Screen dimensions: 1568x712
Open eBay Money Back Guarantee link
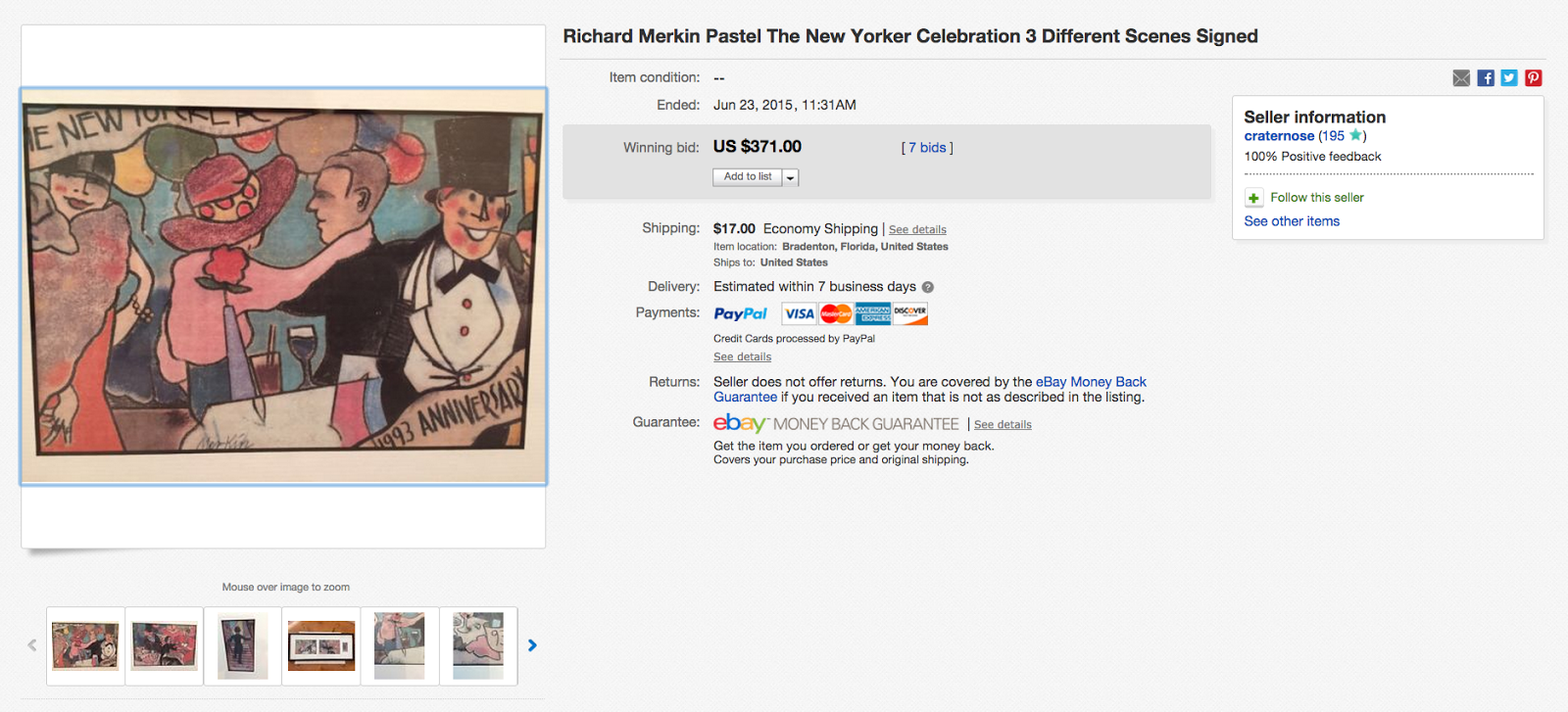[x=1091, y=382]
